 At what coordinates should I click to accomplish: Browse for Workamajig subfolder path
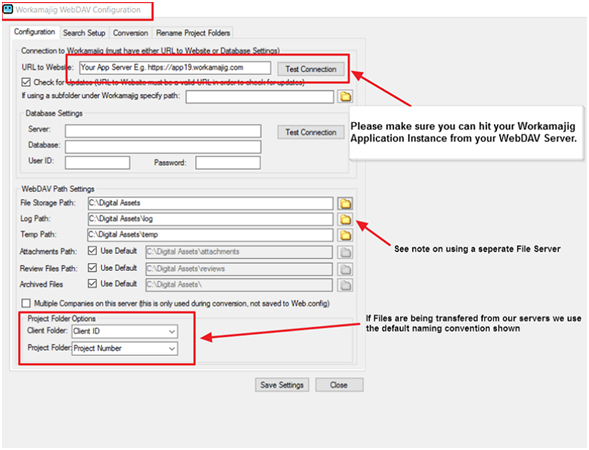point(345,97)
